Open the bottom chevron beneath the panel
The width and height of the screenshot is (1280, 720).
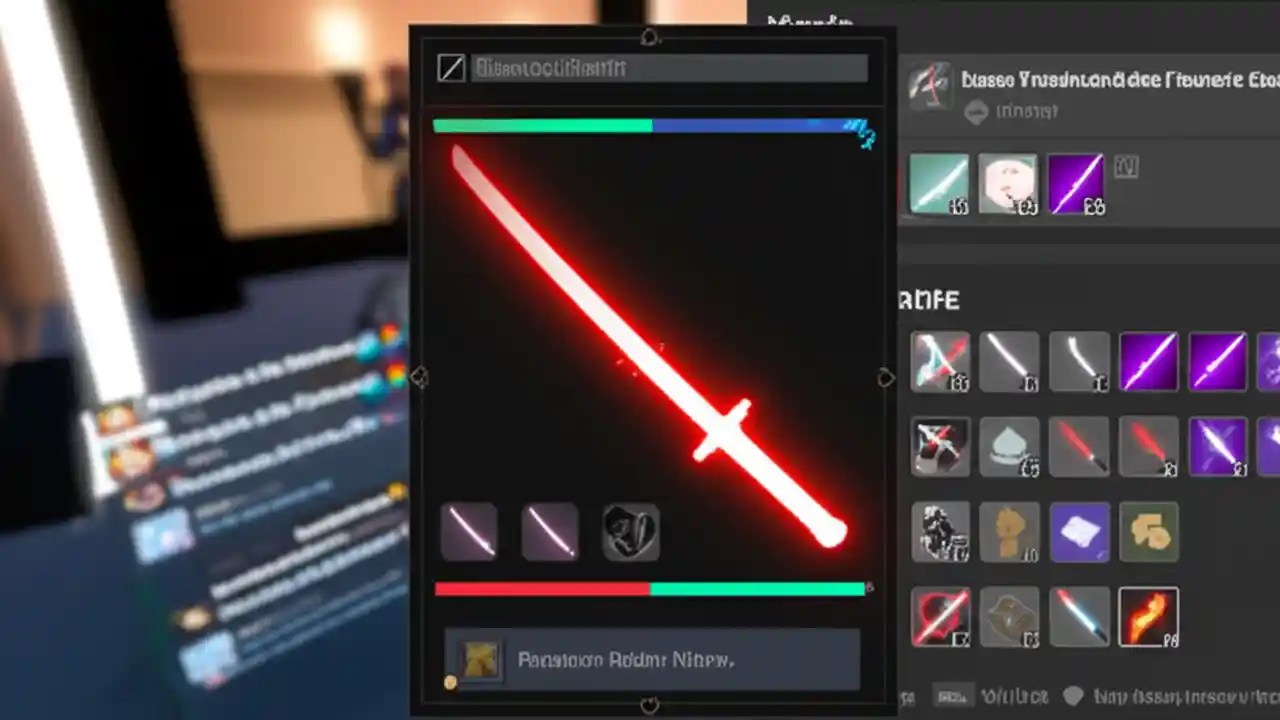(x=651, y=707)
